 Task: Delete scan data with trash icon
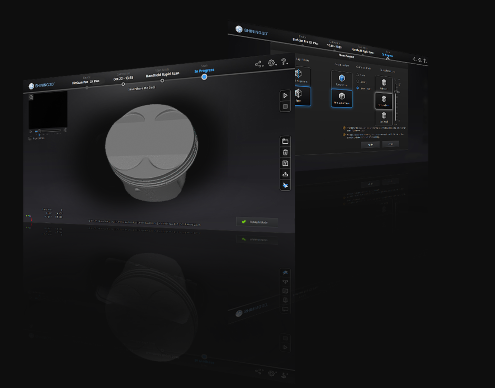[x=285, y=153]
